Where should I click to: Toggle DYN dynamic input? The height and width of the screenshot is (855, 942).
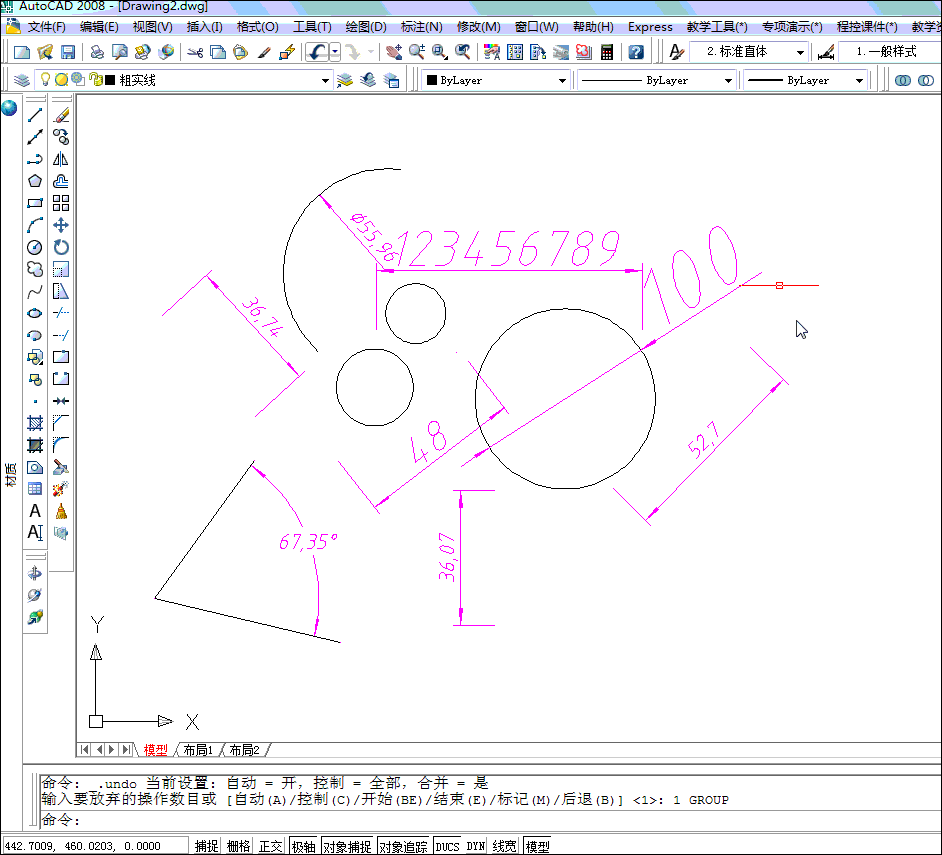click(x=476, y=846)
